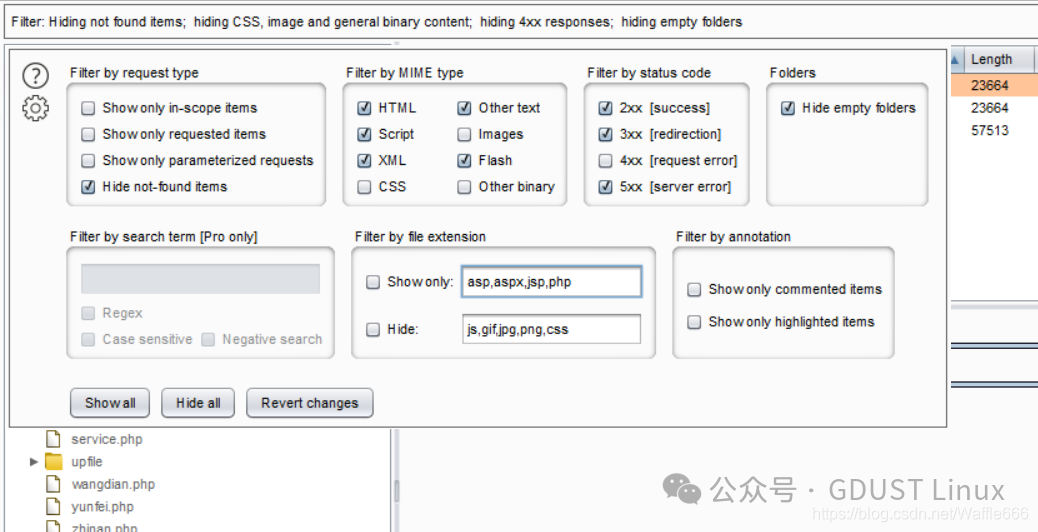1038x532 pixels.
Task: Click the Show only extensions text field
Action: (x=551, y=282)
